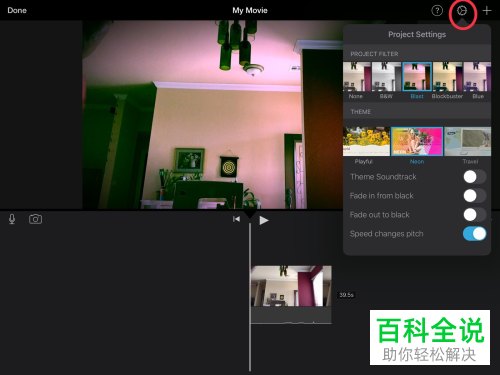Enable the Theme Soundtrack switch
500x375 pixels.
click(x=474, y=177)
